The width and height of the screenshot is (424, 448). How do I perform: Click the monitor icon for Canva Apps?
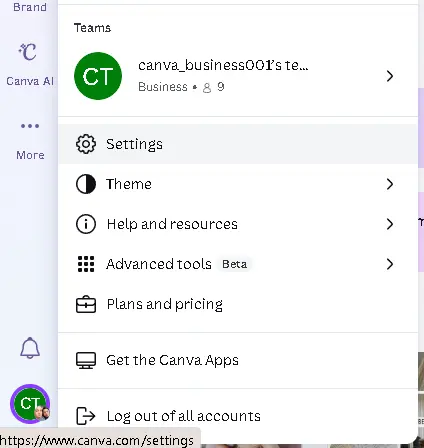(86, 360)
